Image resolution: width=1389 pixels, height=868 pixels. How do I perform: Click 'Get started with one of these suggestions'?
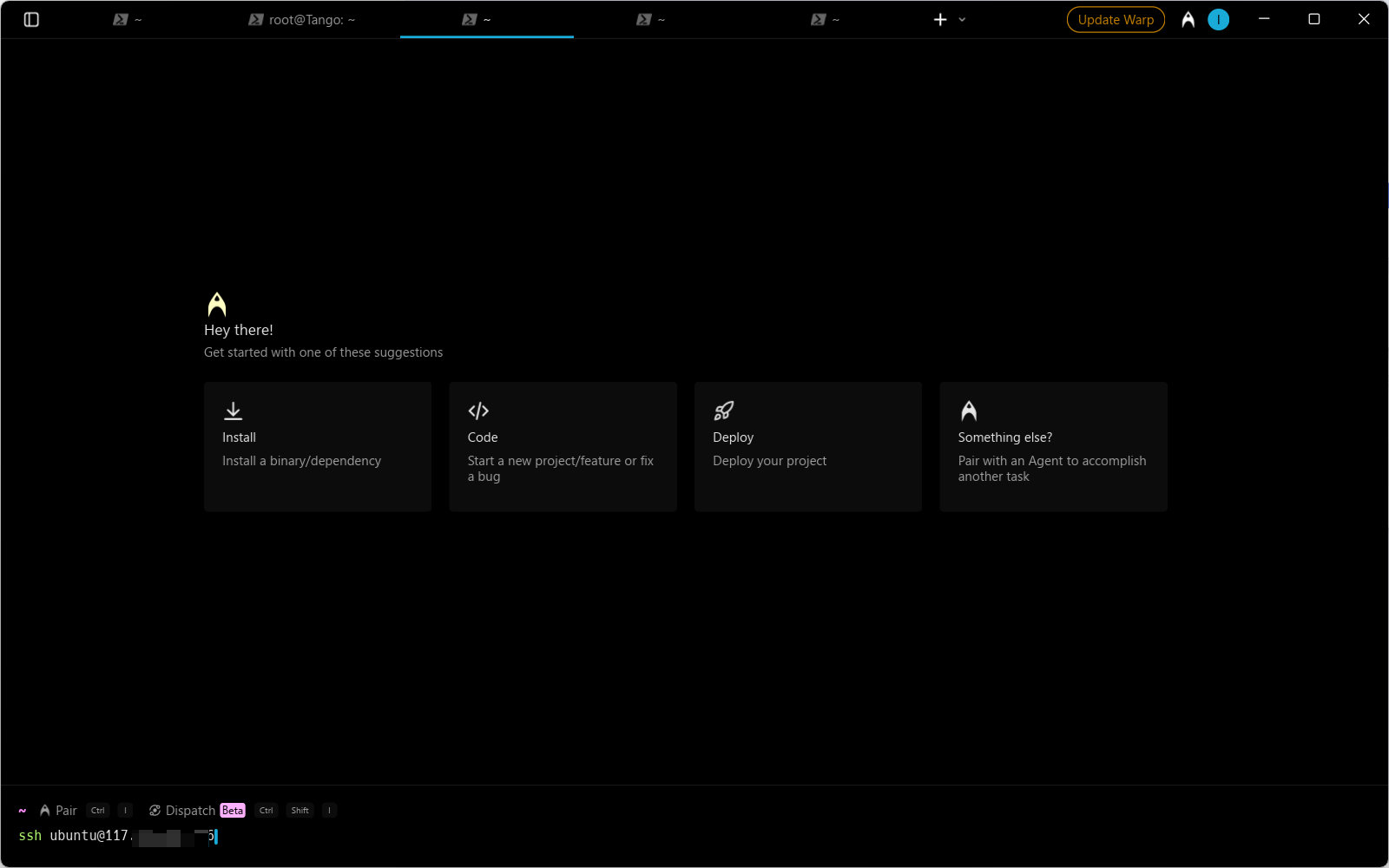pyautogui.click(x=323, y=352)
